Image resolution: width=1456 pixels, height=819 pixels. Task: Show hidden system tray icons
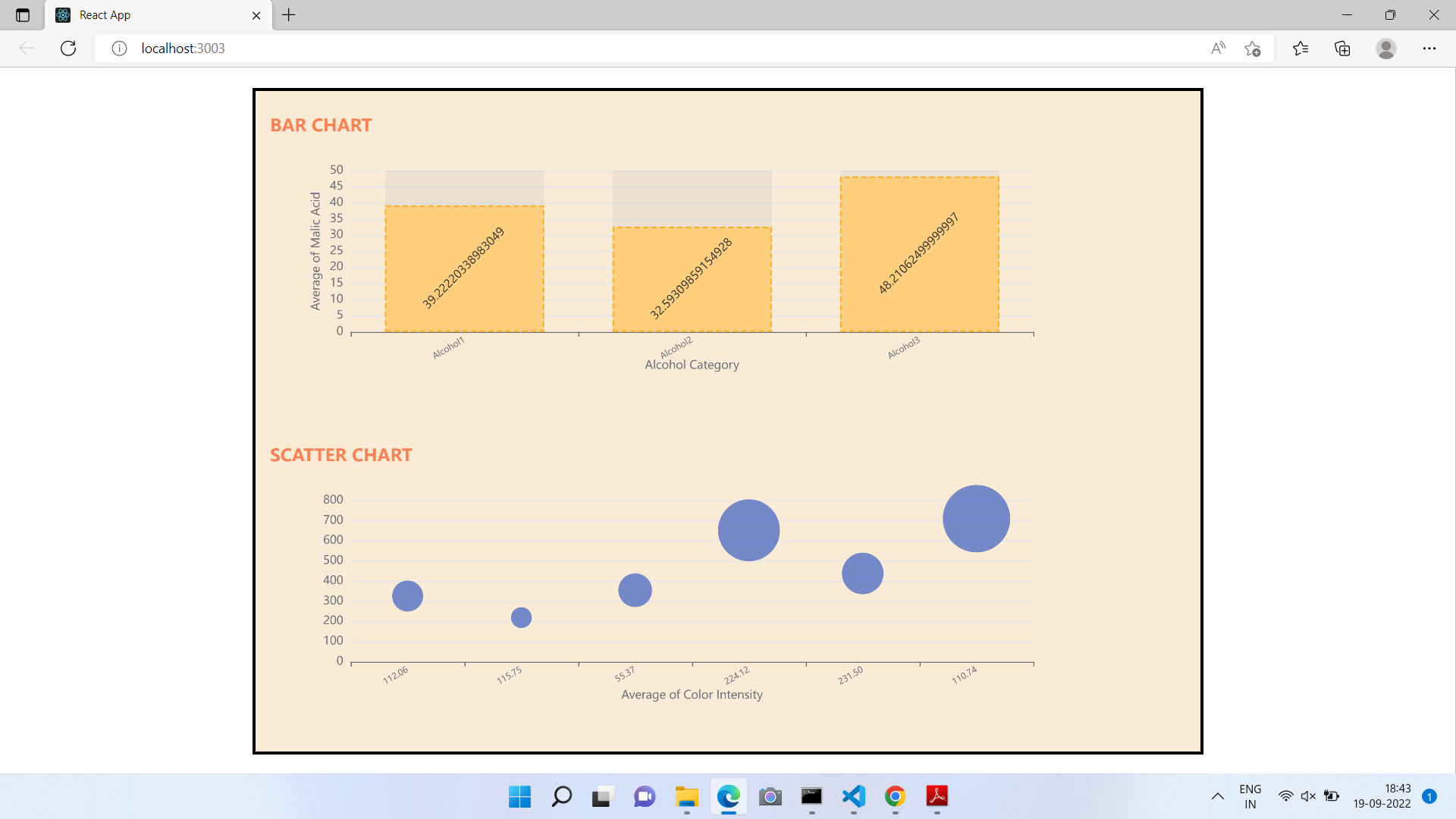[1217, 796]
